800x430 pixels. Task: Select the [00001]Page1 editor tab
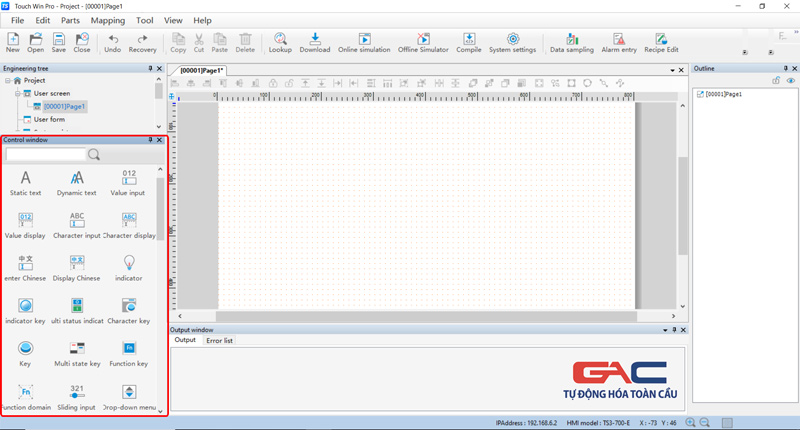click(x=202, y=70)
